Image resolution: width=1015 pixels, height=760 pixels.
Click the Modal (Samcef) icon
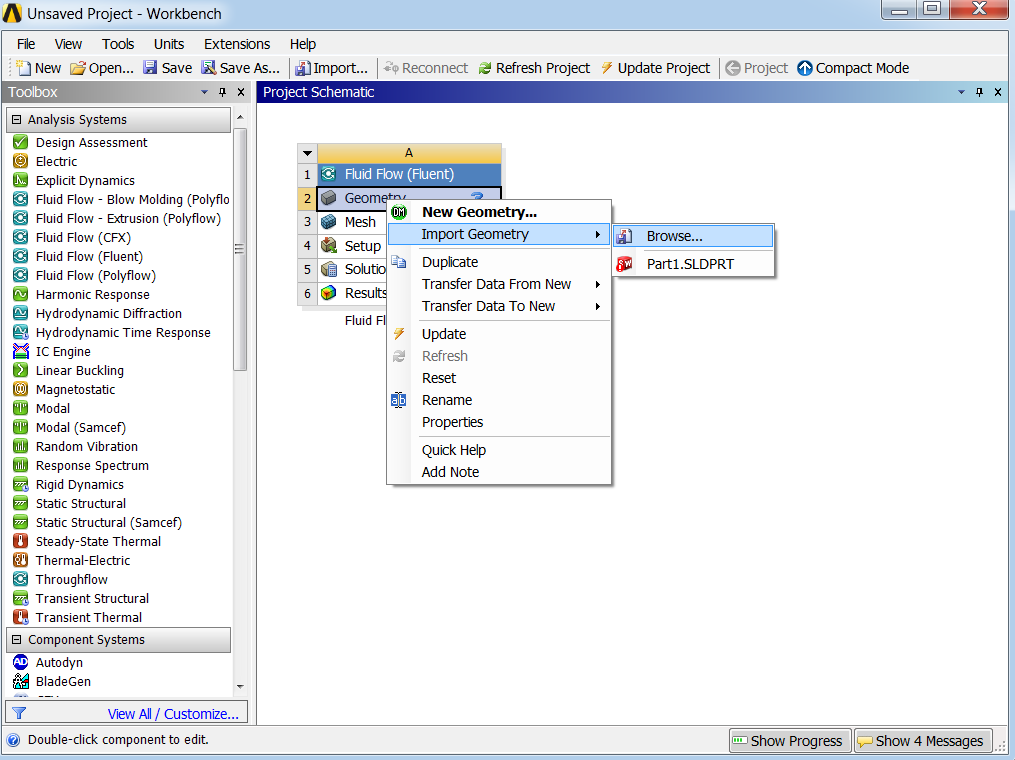(21, 427)
